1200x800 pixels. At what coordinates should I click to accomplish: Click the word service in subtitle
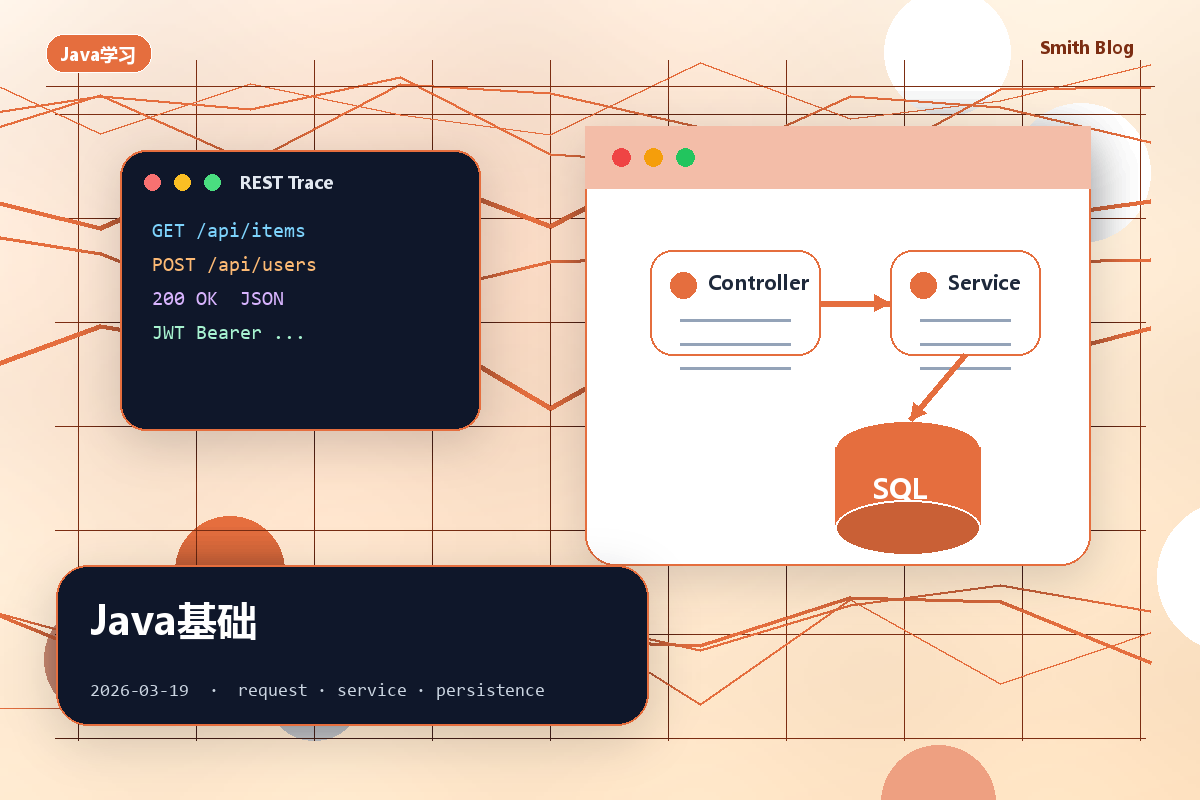click(372, 690)
